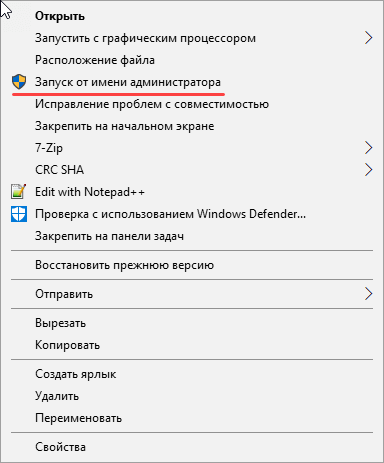Click the admin shield icon

pos(19,82)
